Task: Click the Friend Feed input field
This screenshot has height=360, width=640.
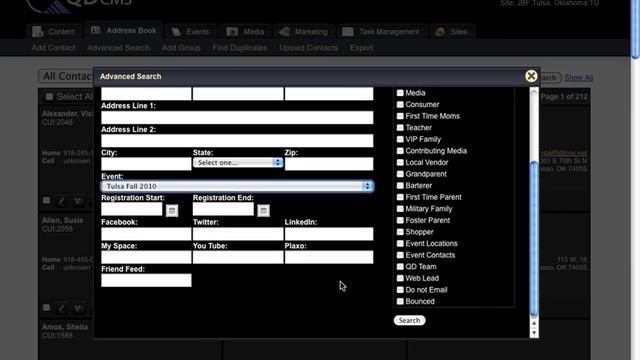Action: (x=146, y=280)
